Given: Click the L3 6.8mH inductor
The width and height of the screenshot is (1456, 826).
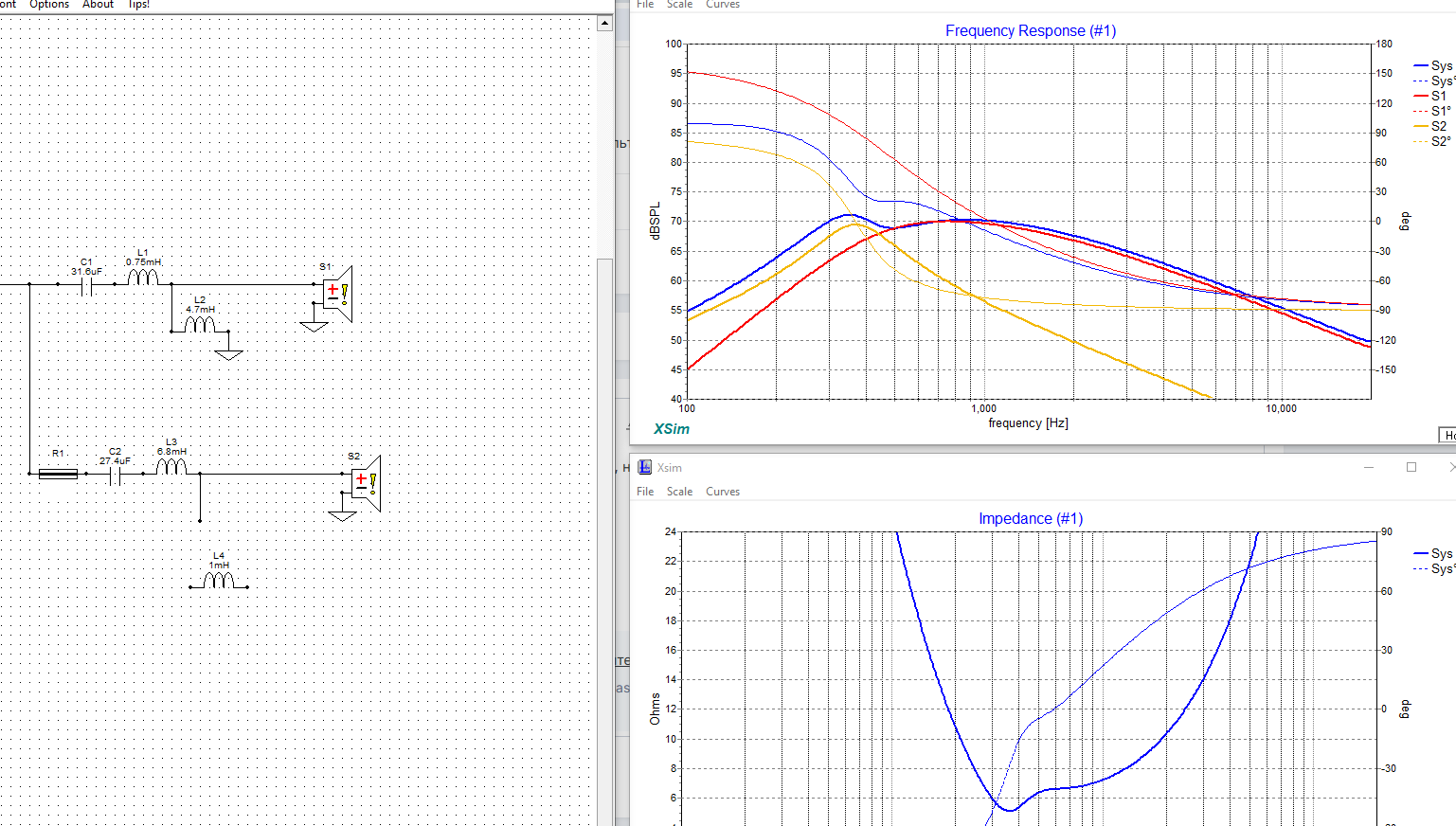Looking at the screenshot, I should (x=171, y=466).
